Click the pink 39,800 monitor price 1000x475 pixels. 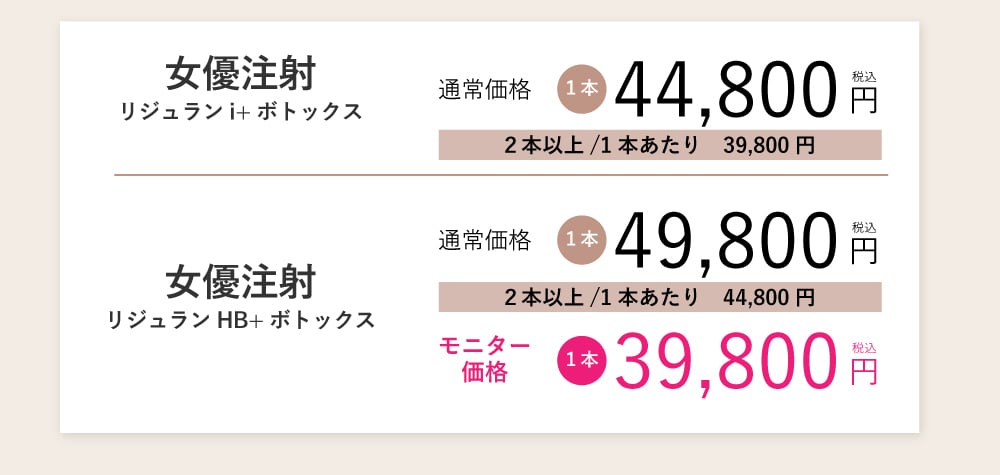725,362
